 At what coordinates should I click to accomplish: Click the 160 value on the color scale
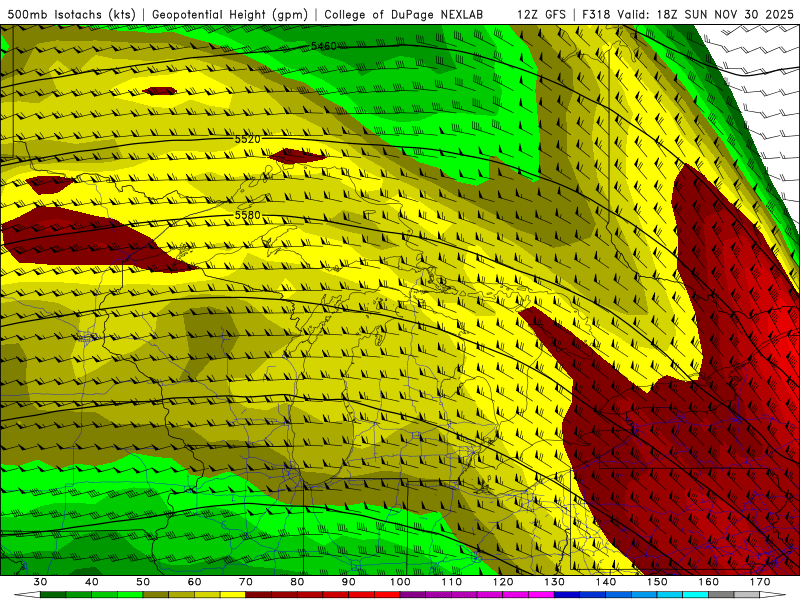click(x=709, y=582)
